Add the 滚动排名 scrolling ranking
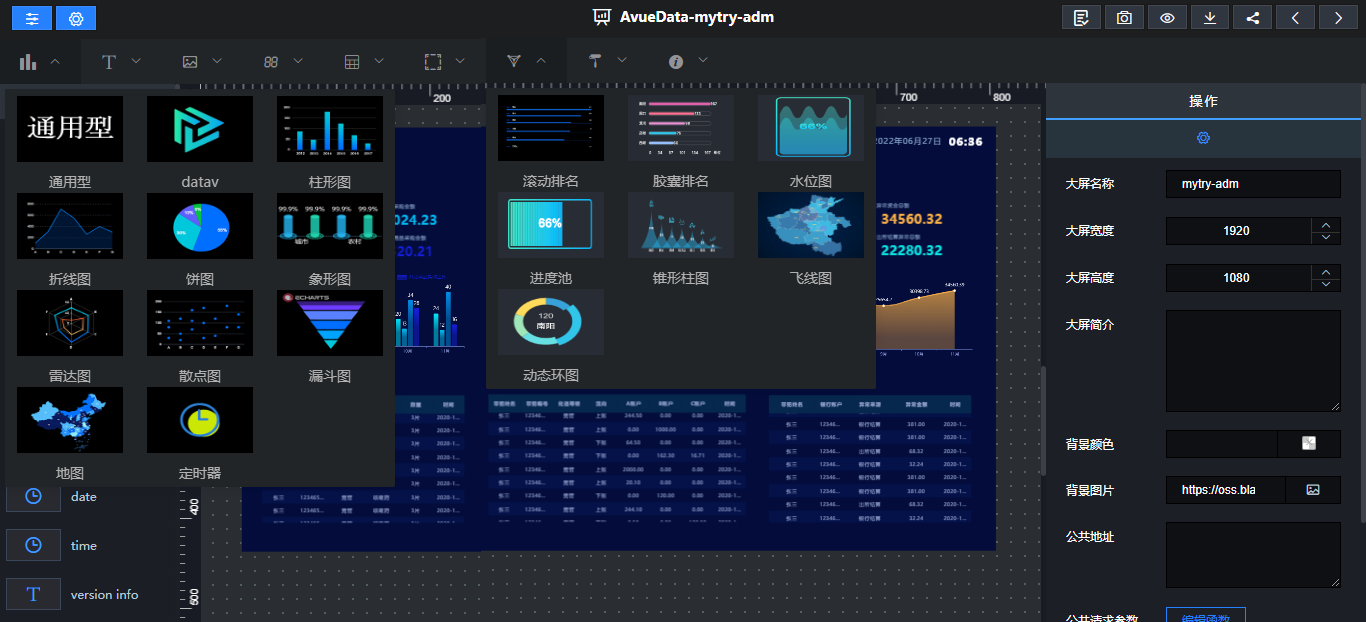 pos(551,128)
